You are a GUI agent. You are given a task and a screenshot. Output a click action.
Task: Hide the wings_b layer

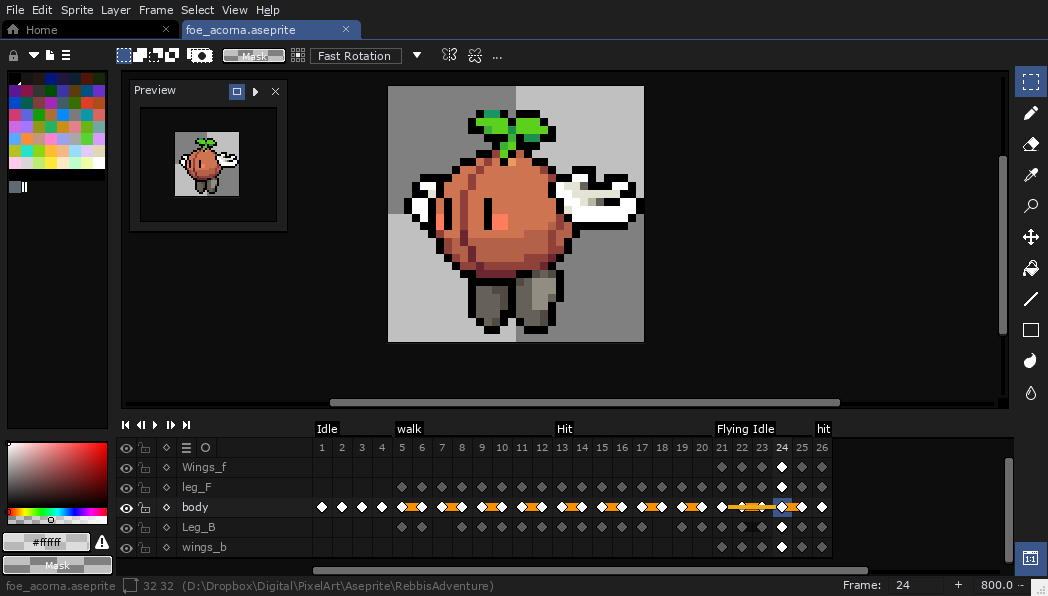click(x=126, y=548)
